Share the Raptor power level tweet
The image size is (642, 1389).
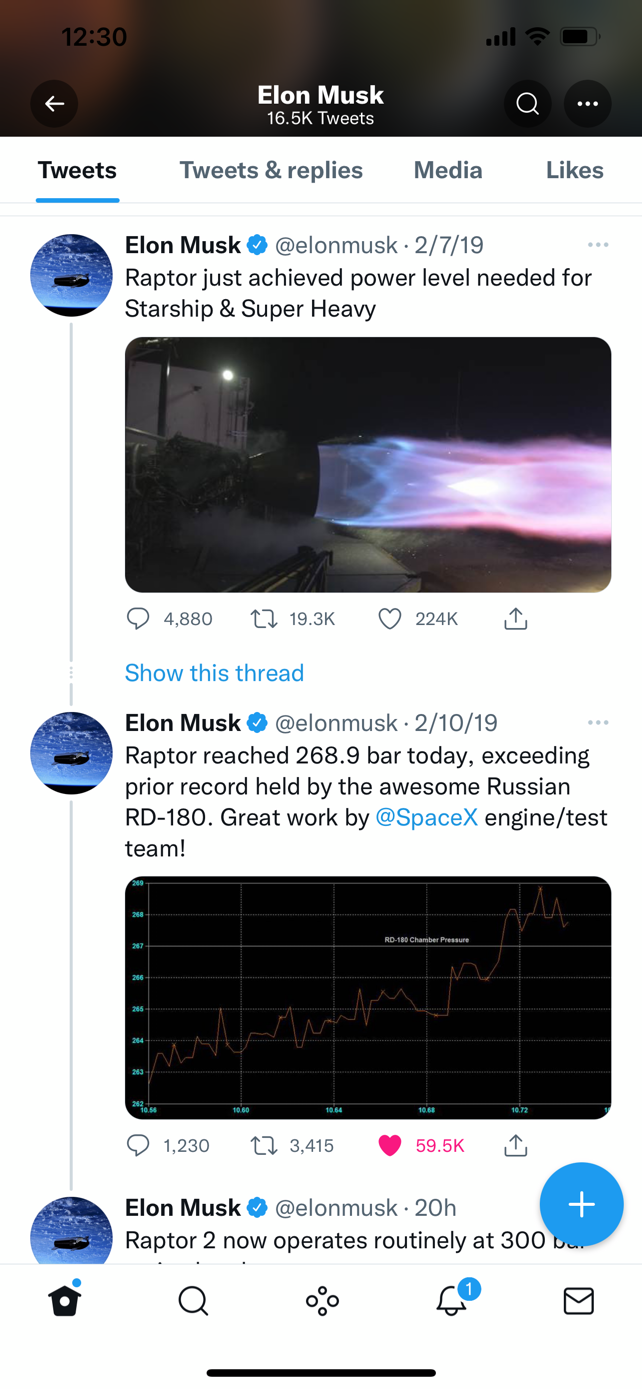coord(515,619)
